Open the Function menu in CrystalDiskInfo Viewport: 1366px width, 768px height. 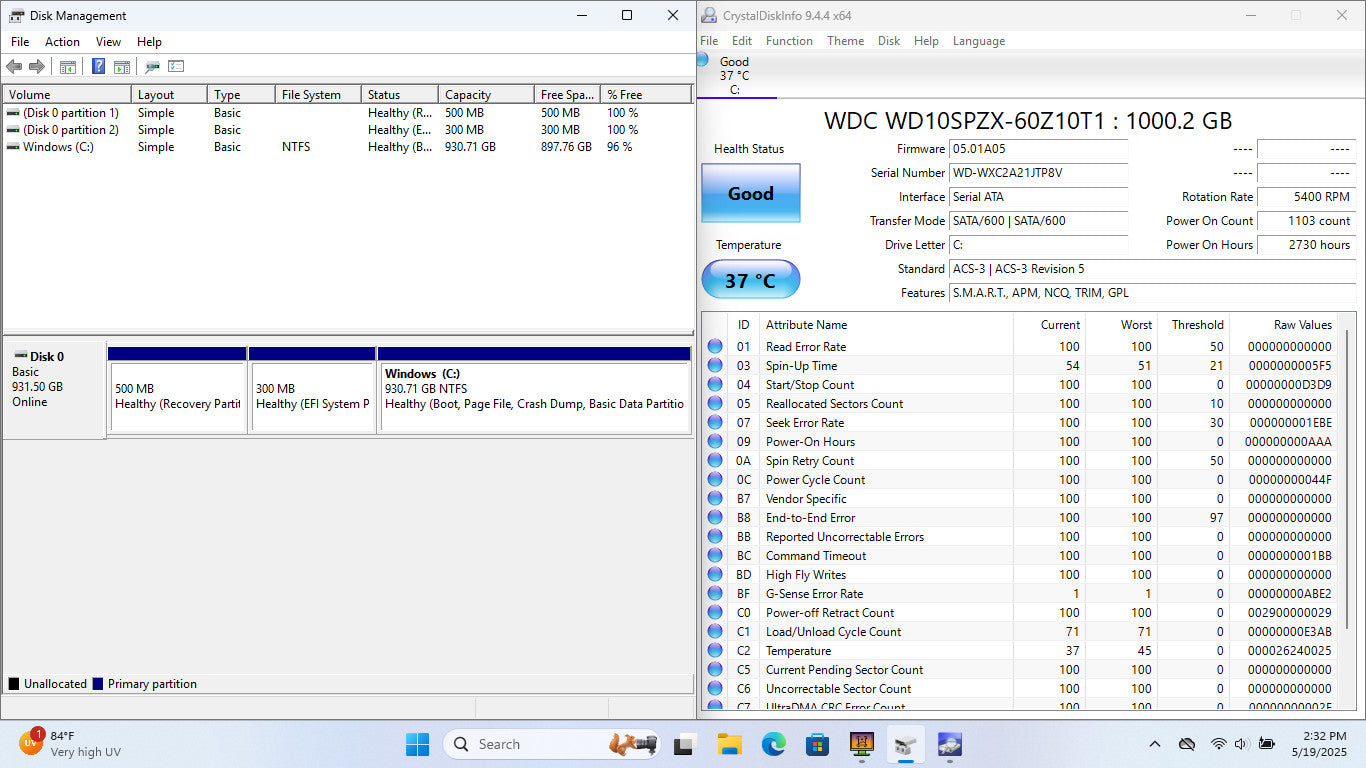click(789, 41)
